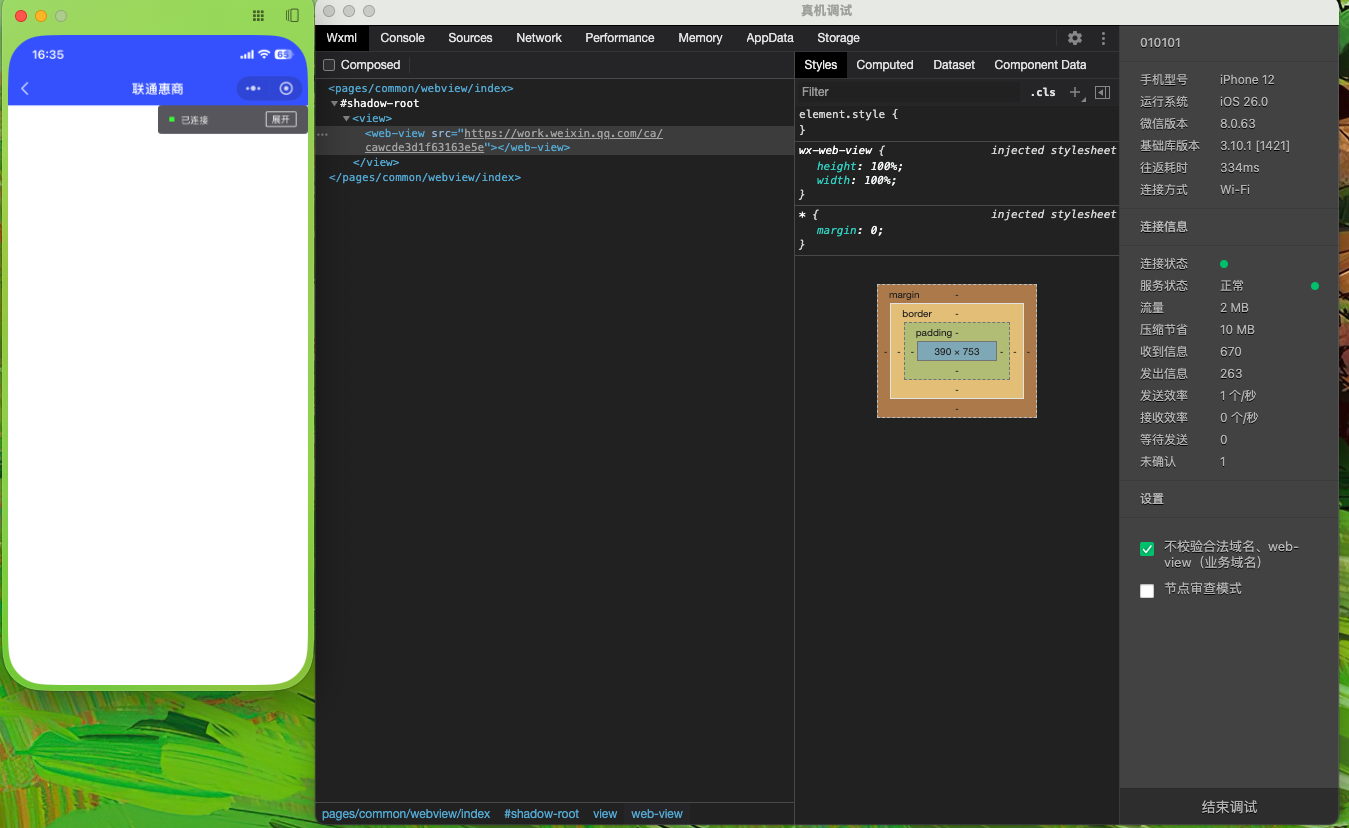This screenshot has width=1349, height=828.
Task: Collapse the <view> node triangle
Action: [x=346, y=119]
